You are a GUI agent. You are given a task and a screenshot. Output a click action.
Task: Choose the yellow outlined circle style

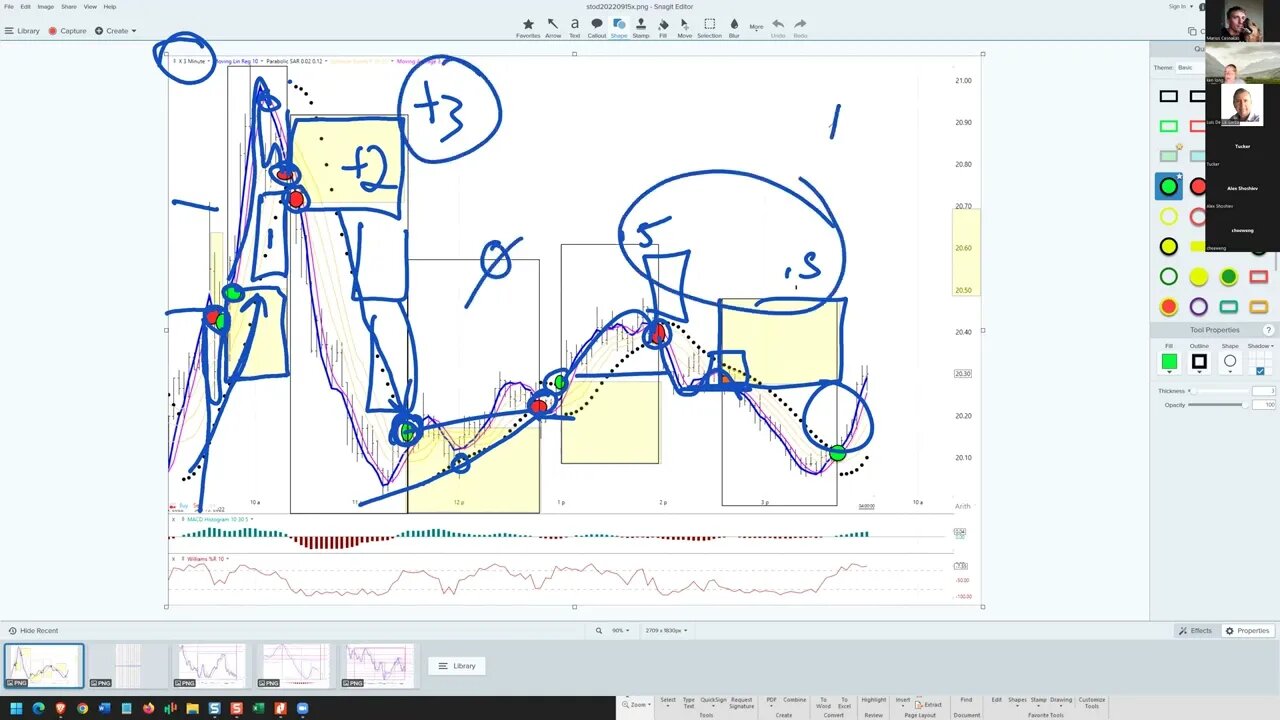[1168, 216]
